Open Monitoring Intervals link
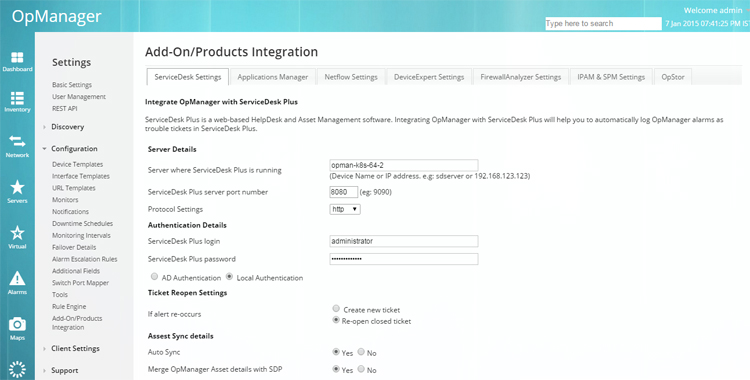This screenshot has width=750, height=380. [x=81, y=235]
